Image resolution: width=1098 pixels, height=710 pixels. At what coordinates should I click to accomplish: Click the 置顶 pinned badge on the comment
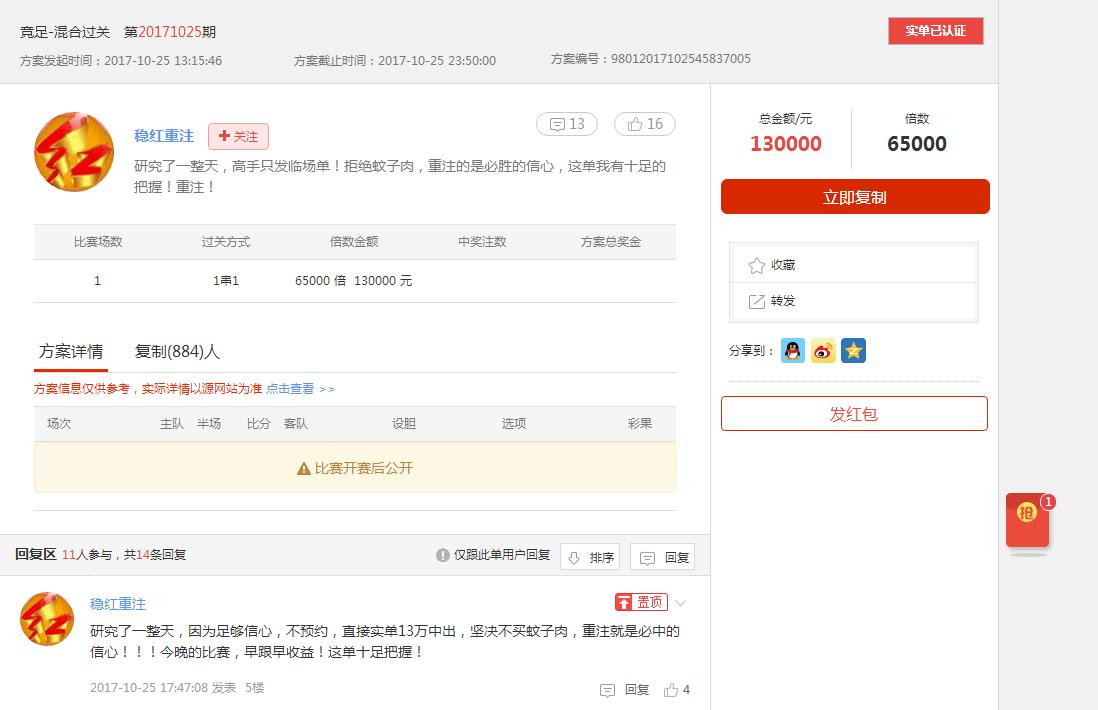641,602
